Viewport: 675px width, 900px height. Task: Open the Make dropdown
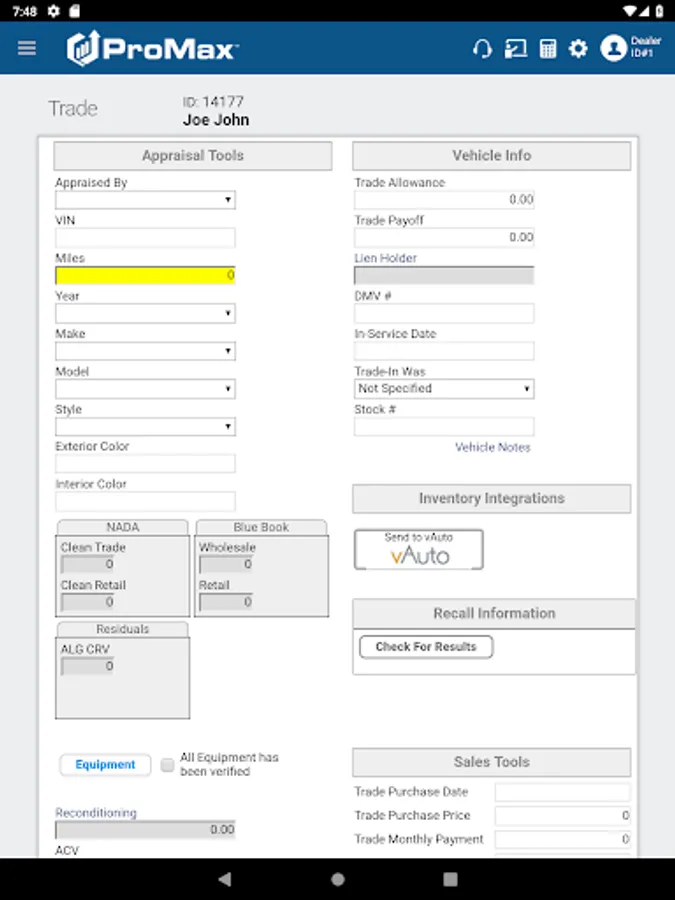pos(145,351)
